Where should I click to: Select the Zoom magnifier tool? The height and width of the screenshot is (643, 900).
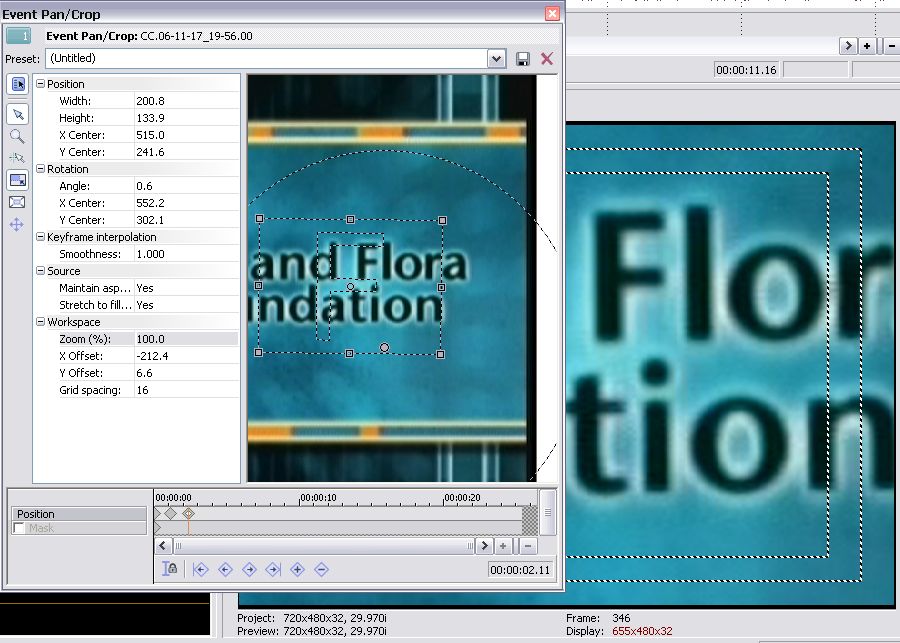click(17, 136)
